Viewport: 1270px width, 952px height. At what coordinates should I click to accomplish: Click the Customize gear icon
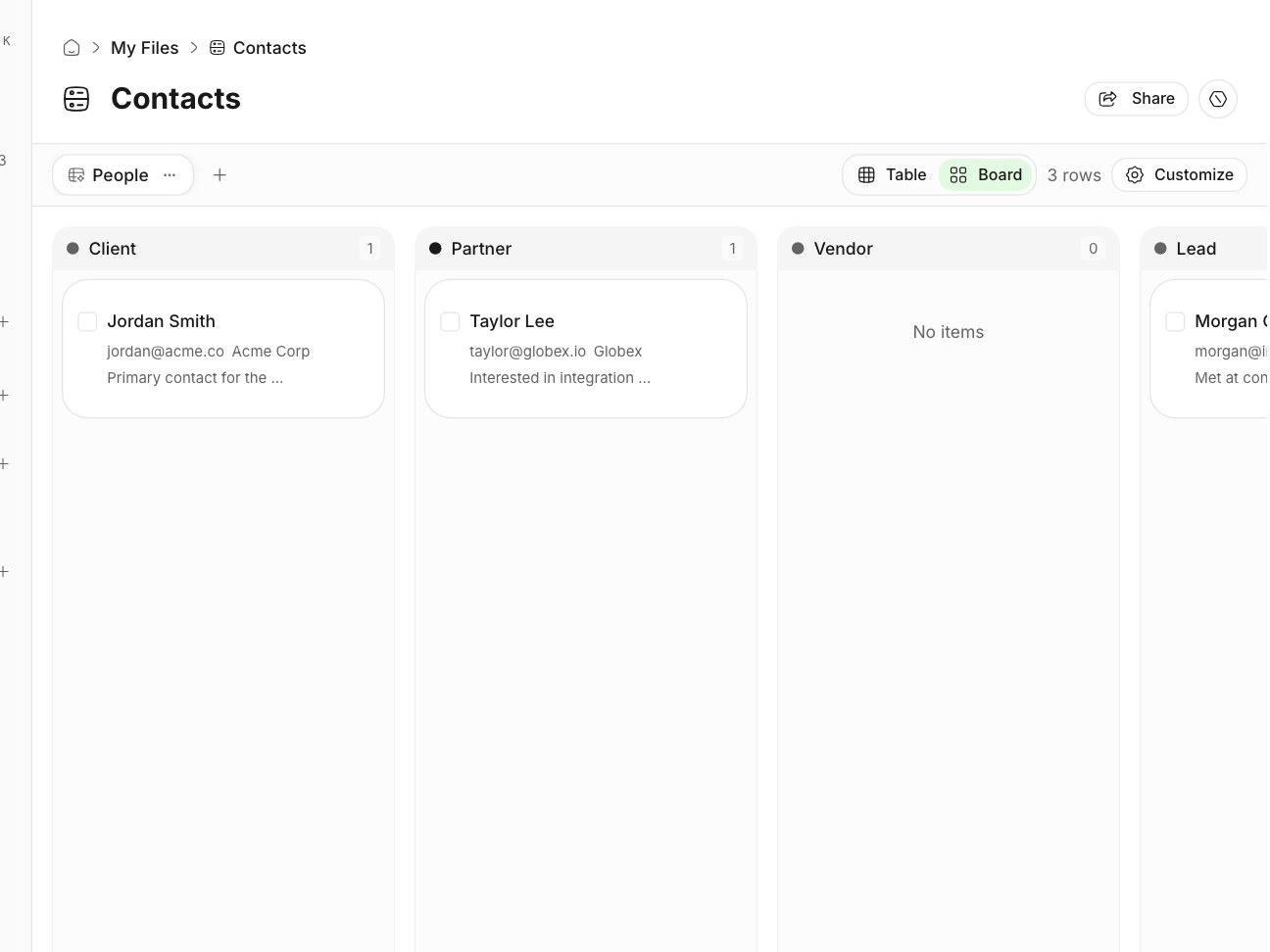pyautogui.click(x=1135, y=175)
